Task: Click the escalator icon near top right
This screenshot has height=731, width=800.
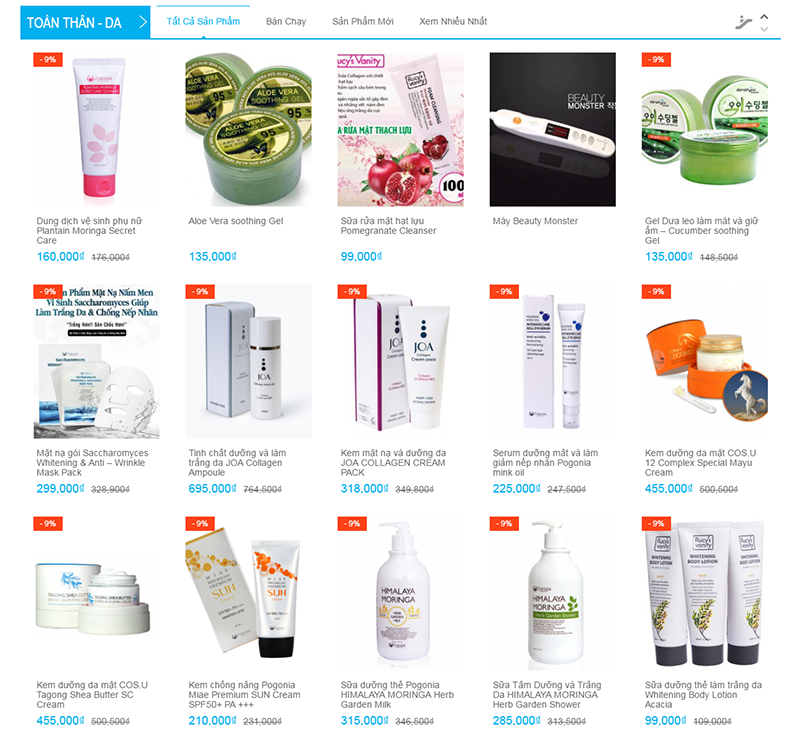Action: (x=743, y=22)
